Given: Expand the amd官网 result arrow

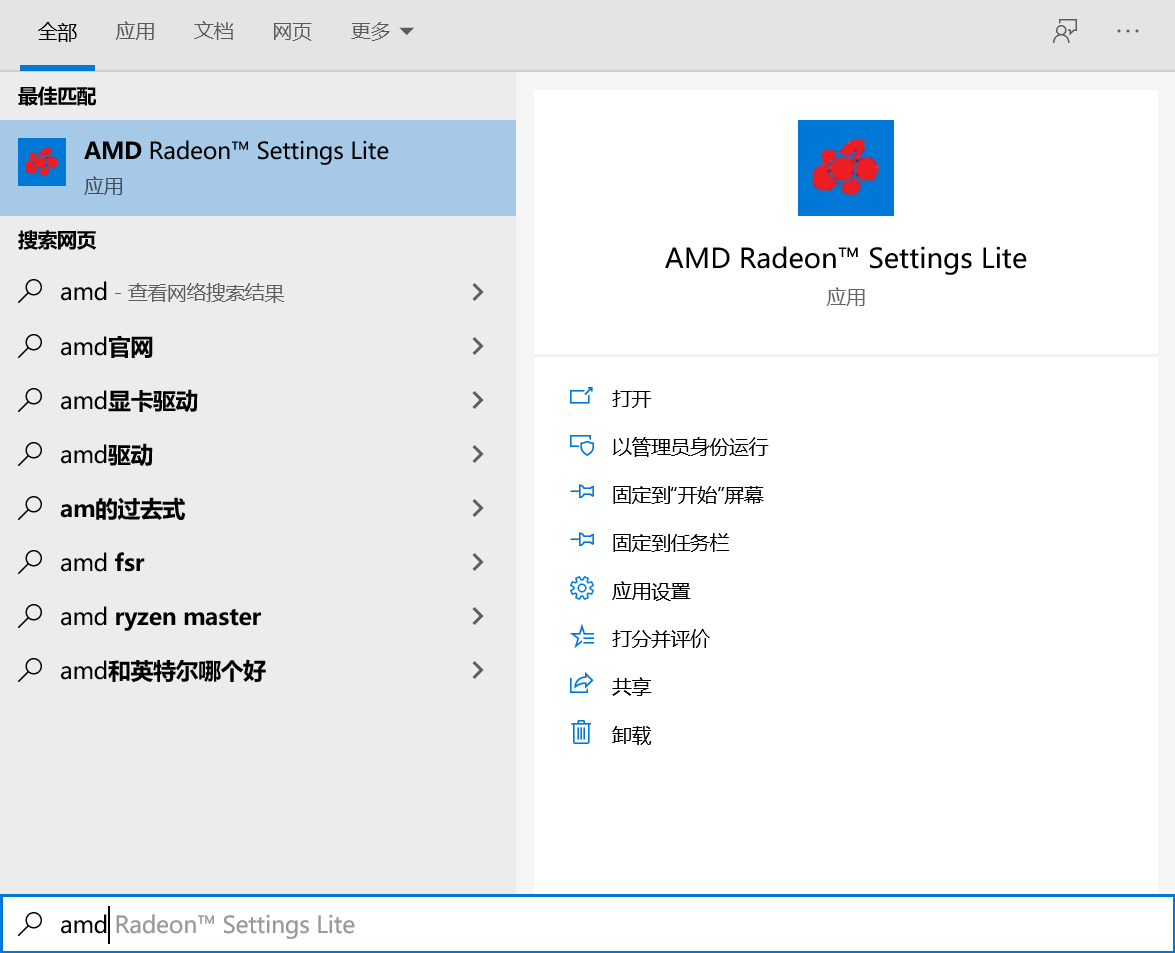Looking at the screenshot, I should point(477,346).
